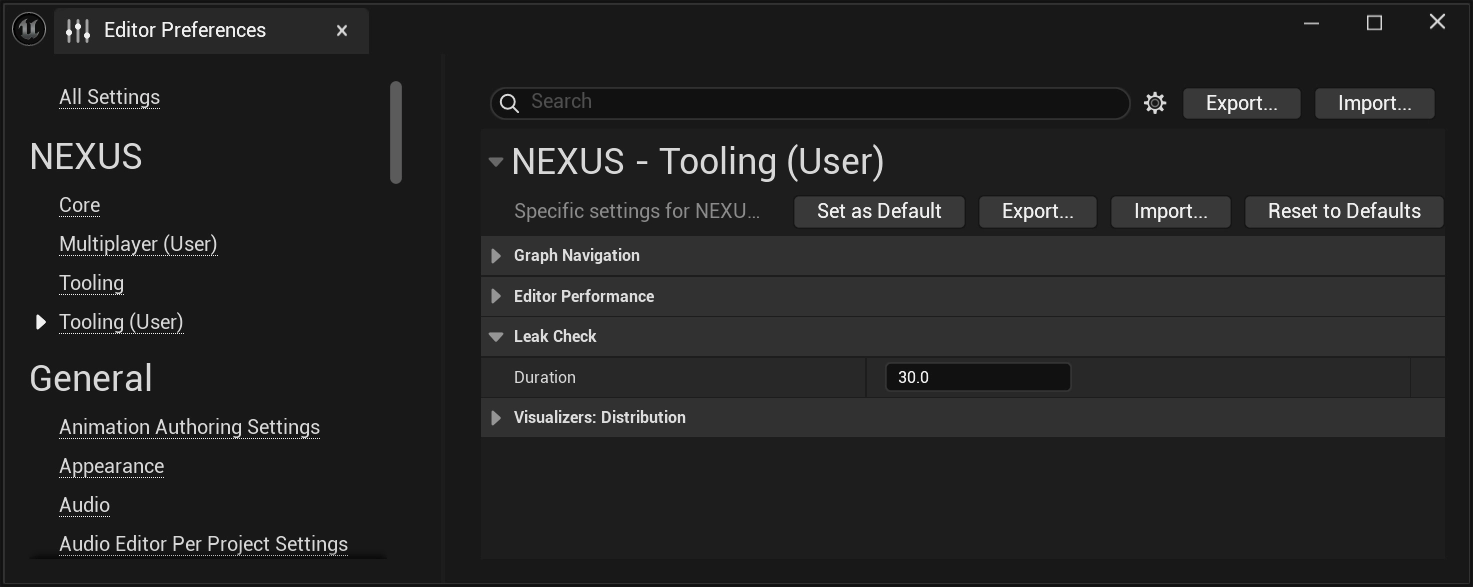Select Core under the NEXUS section
The width and height of the screenshot is (1473, 587).
tap(79, 204)
